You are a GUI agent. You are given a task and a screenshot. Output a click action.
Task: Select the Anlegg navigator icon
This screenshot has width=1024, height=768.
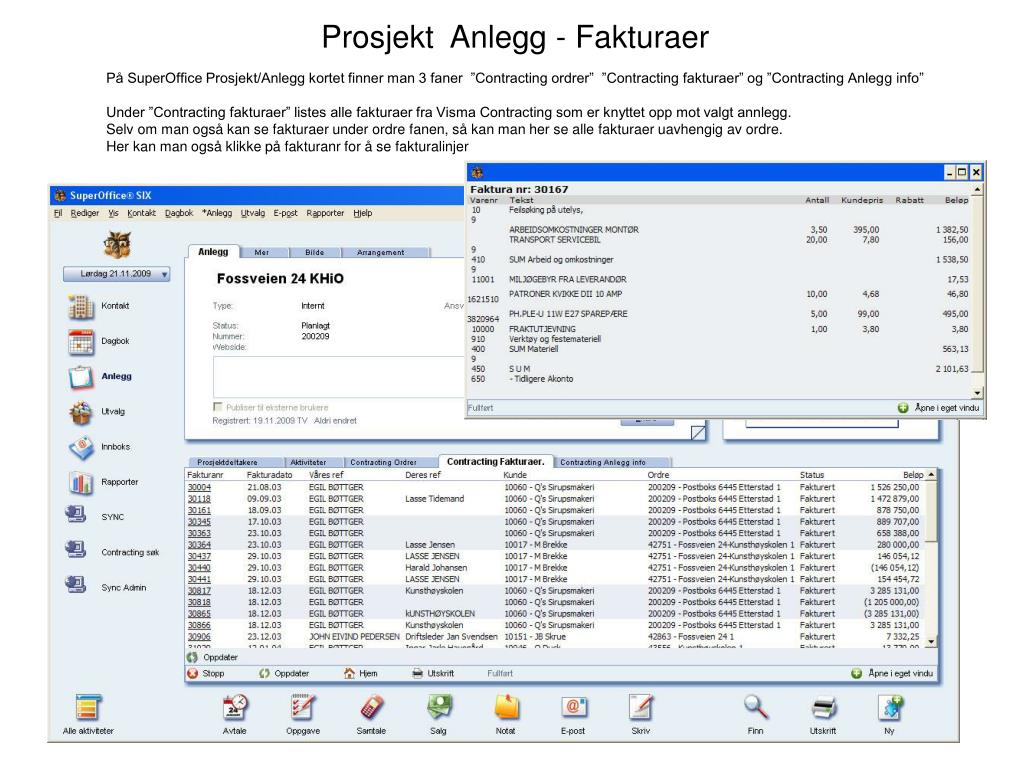[x=81, y=377]
